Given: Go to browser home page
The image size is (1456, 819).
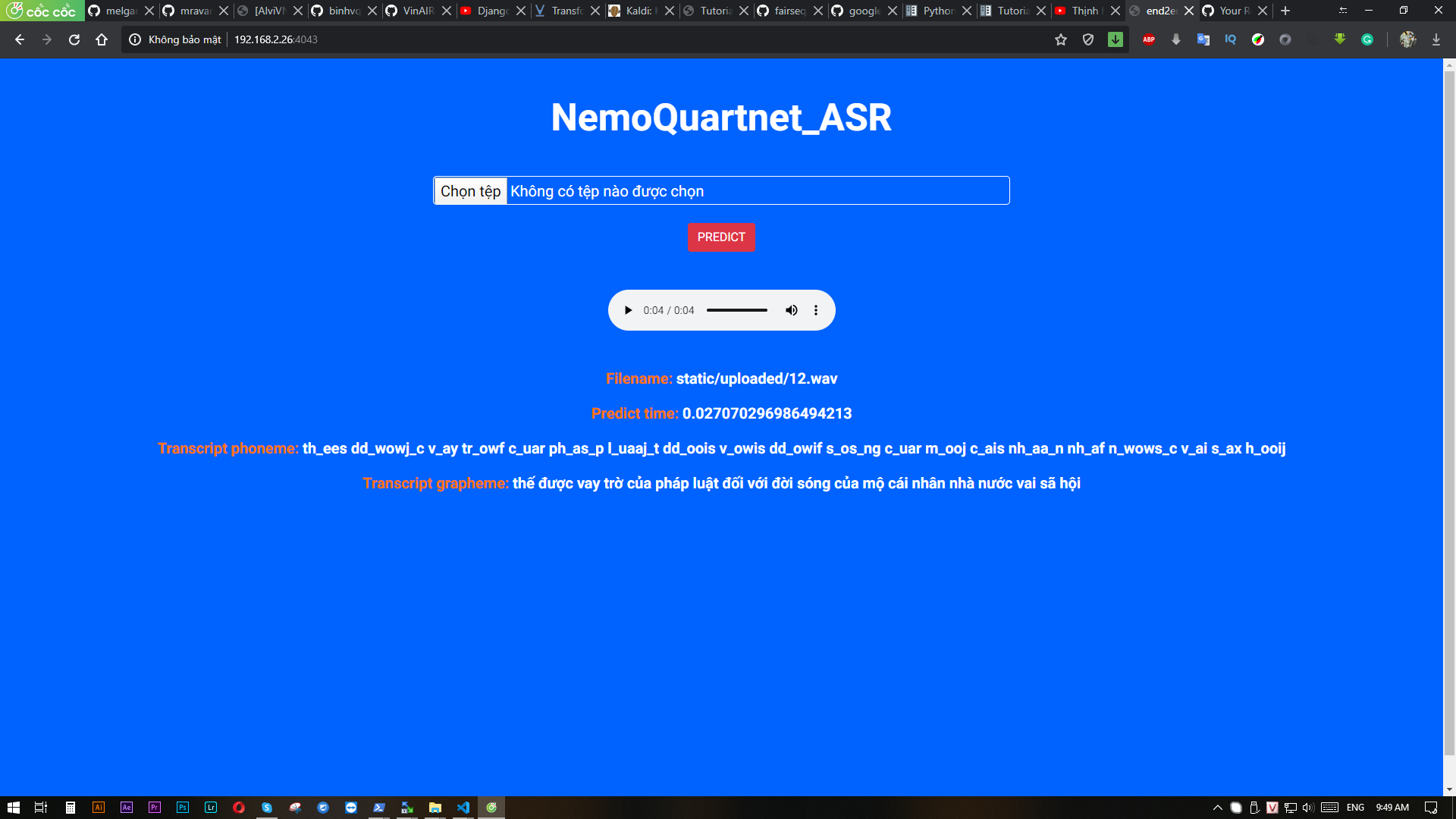Looking at the screenshot, I should (x=102, y=39).
